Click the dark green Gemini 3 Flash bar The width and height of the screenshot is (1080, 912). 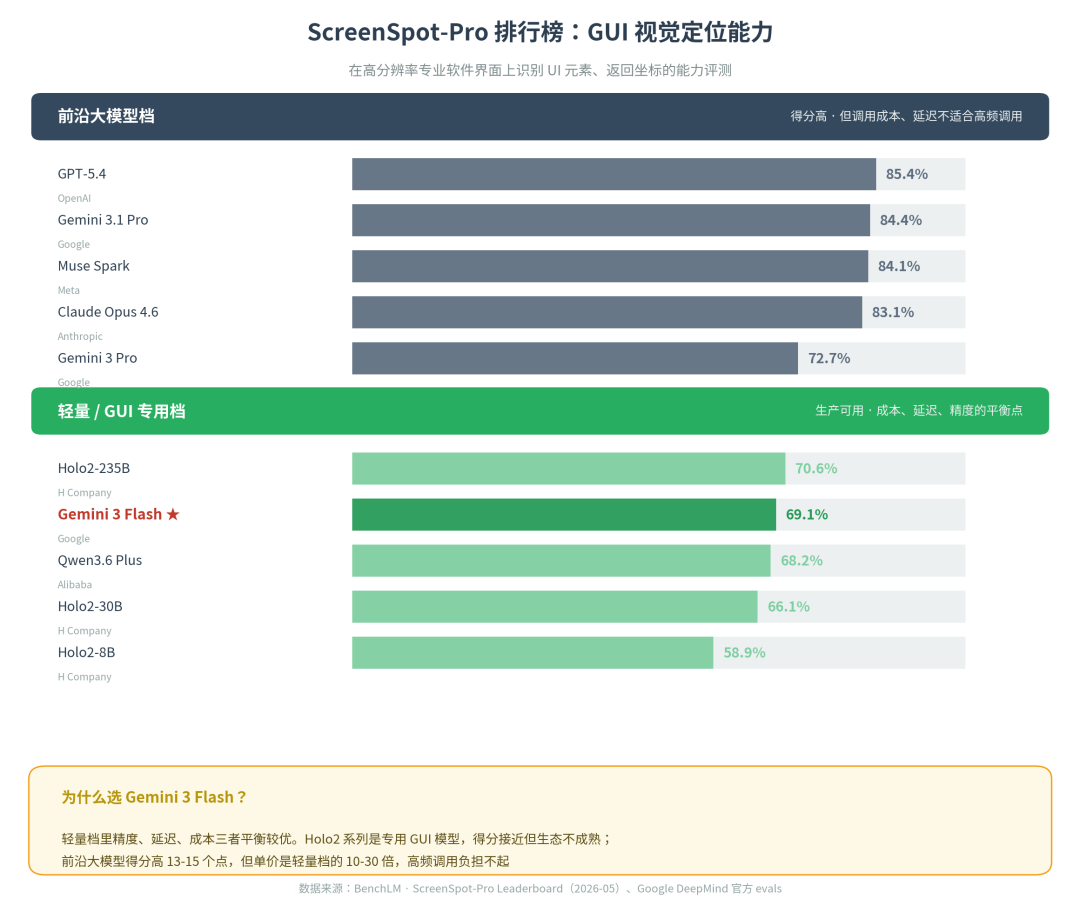pos(564,515)
